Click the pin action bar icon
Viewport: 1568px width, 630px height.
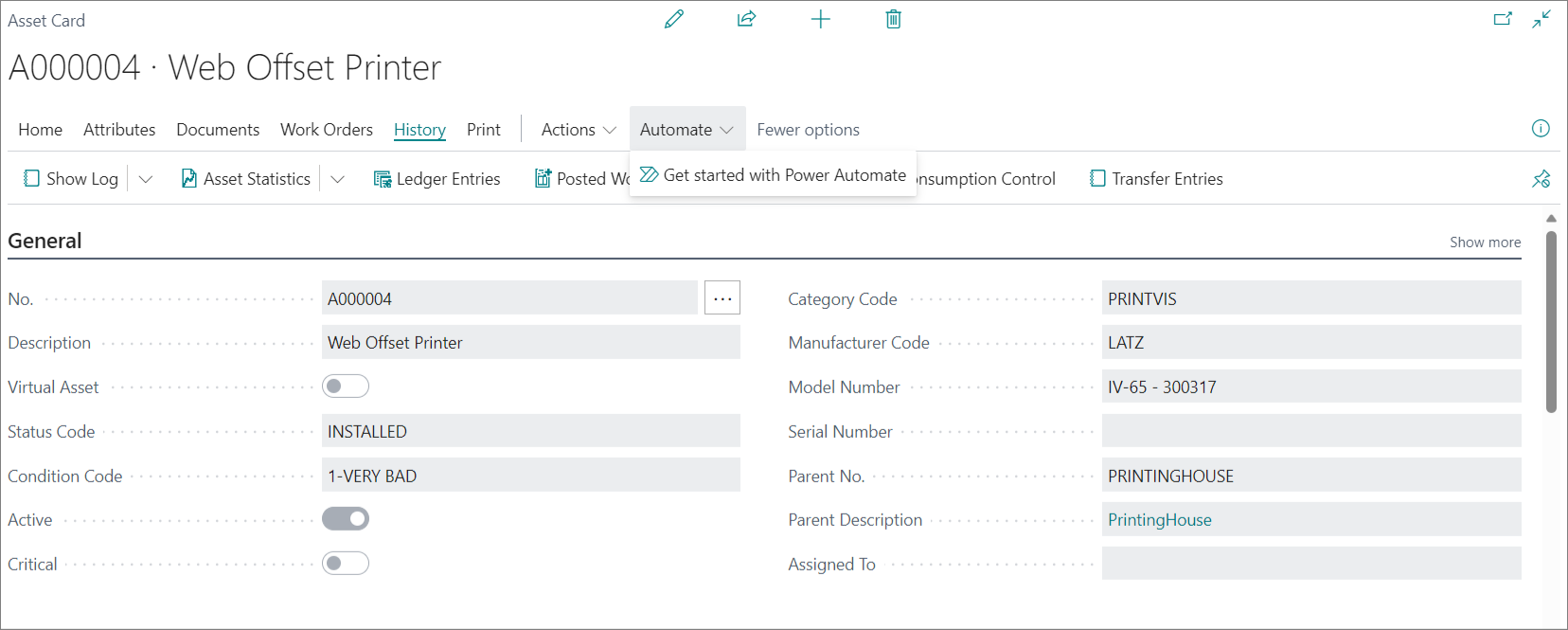pos(1541,179)
